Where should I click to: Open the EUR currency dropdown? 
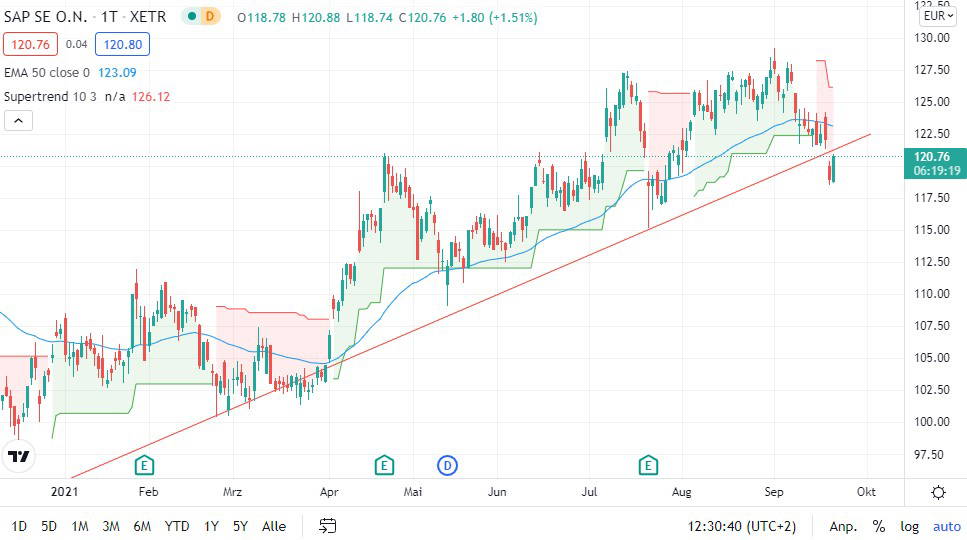tap(938, 16)
